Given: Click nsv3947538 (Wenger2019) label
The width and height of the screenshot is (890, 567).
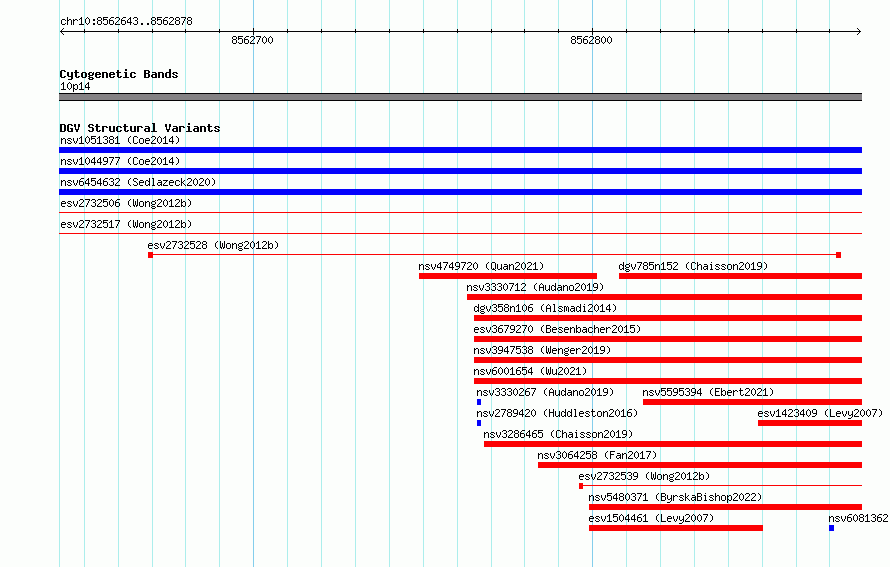Looking at the screenshot, I should click(x=542, y=350).
